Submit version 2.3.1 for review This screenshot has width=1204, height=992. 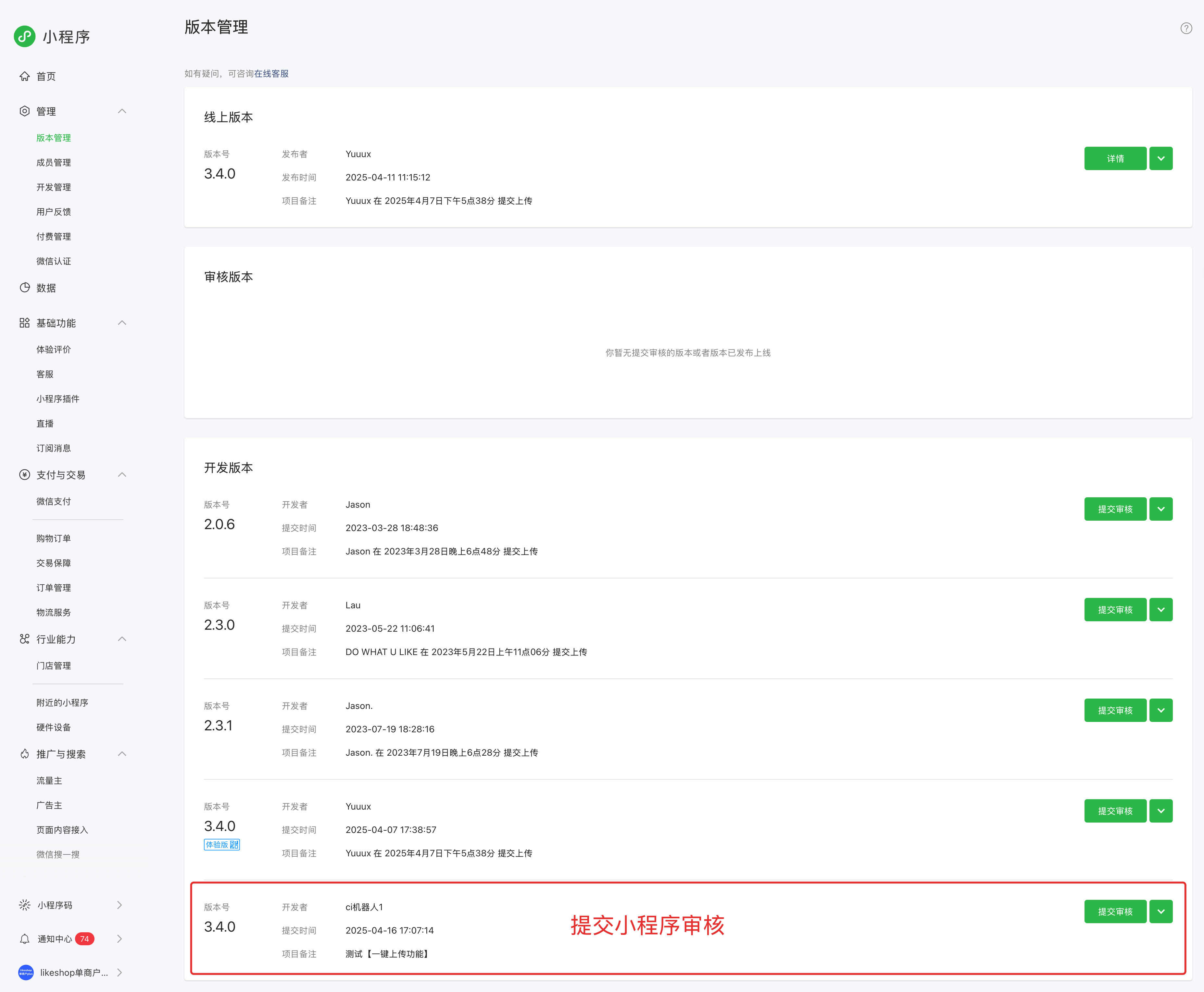click(x=1115, y=710)
